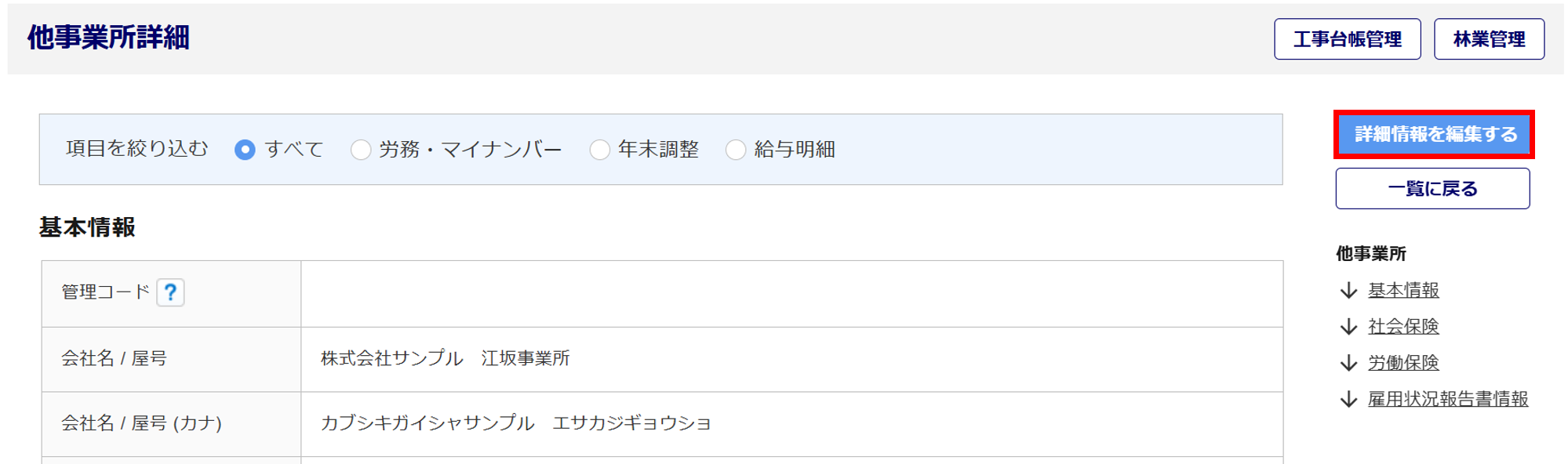Open the 林業管理 header button
The height and width of the screenshot is (464, 1568).
(x=1489, y=39)
